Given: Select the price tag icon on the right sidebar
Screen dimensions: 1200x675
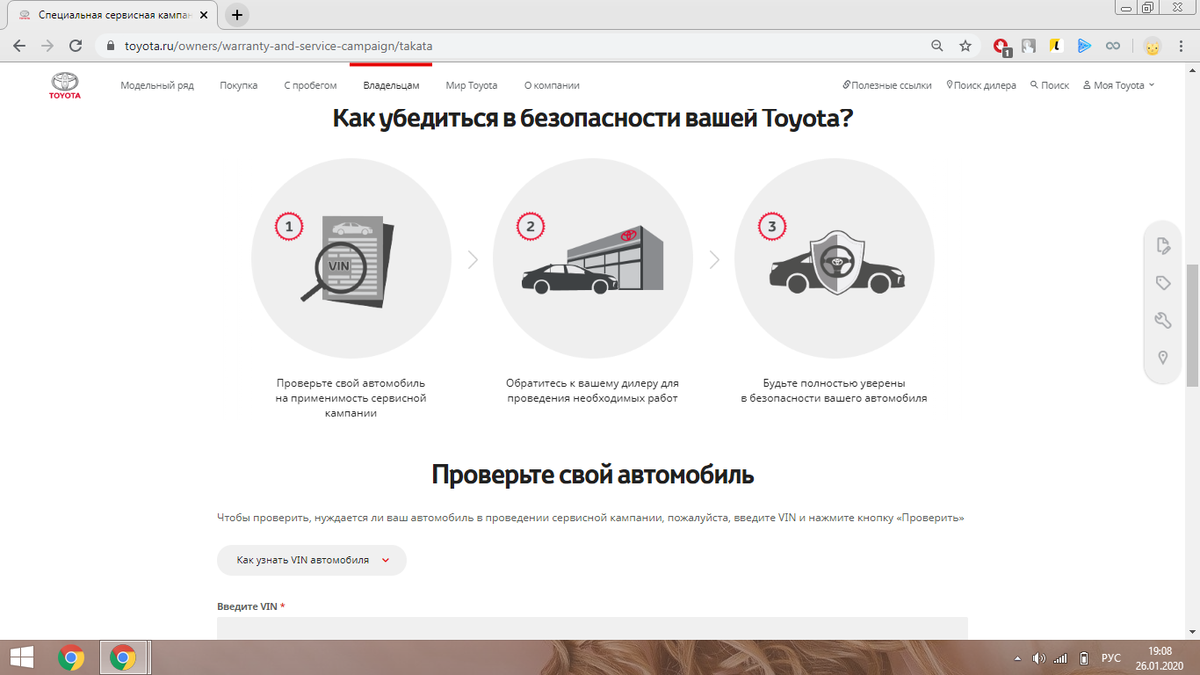Looking at the screenshot, I should coord(1162,282).
